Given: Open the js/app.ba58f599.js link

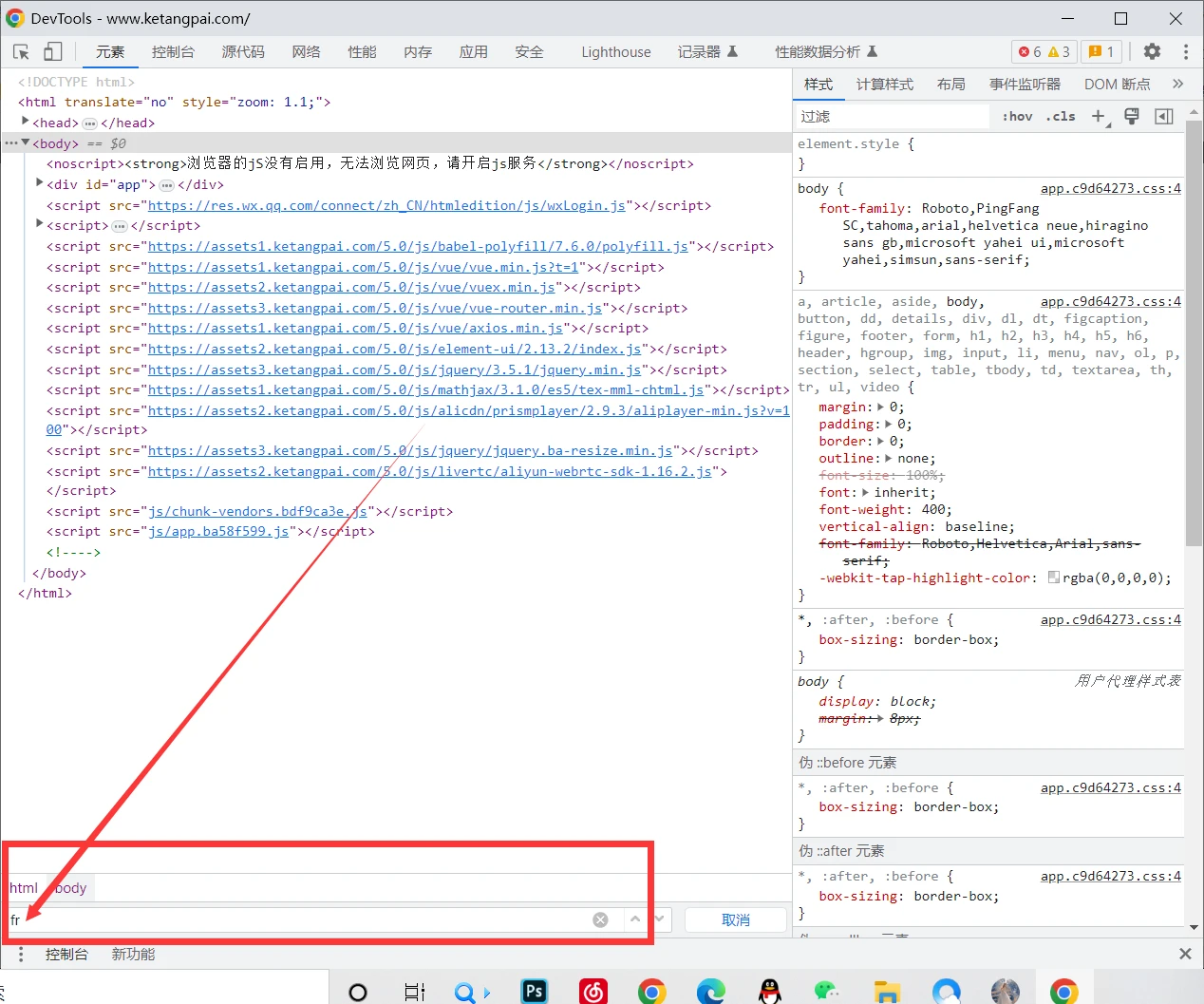Looking at the screenshot, I should point(219,531).
